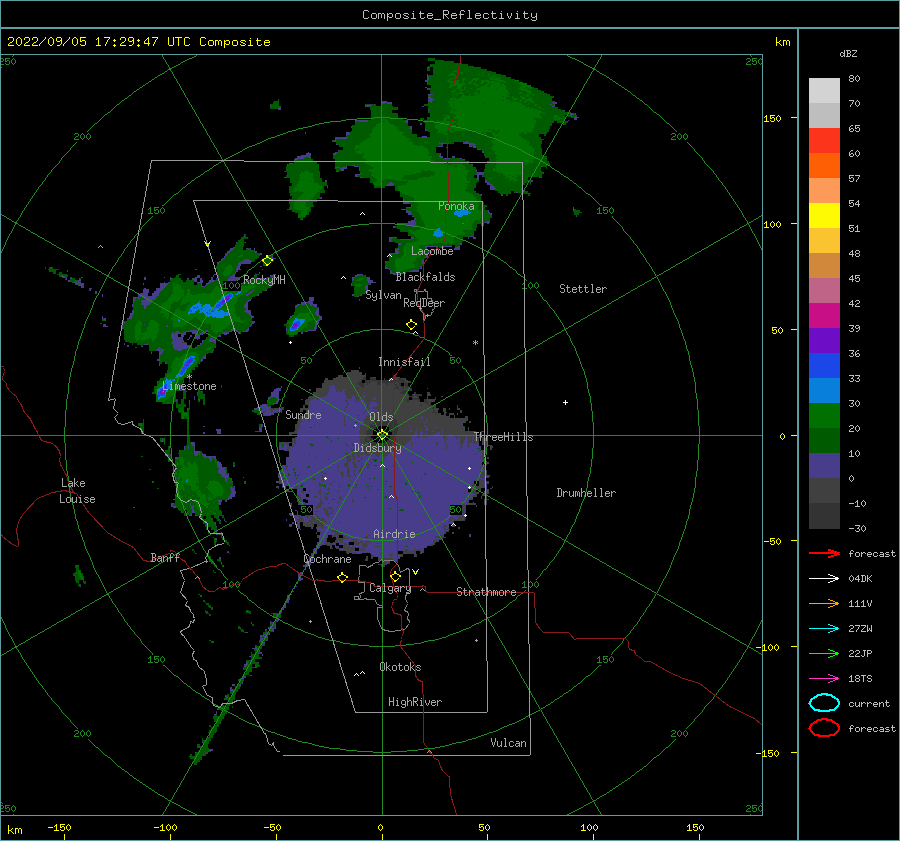The height and width of the screenshot is (841, 900).
Task: Click the green 22JP arrow symbol
Action: coord(824,653)
